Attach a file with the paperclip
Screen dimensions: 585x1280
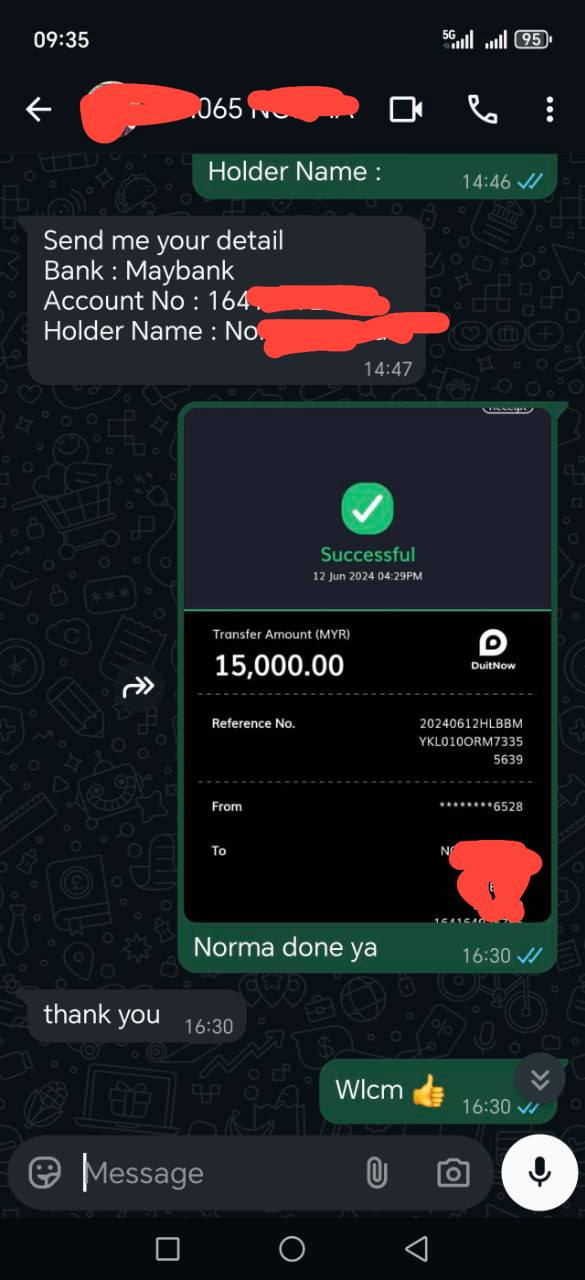376,1173
